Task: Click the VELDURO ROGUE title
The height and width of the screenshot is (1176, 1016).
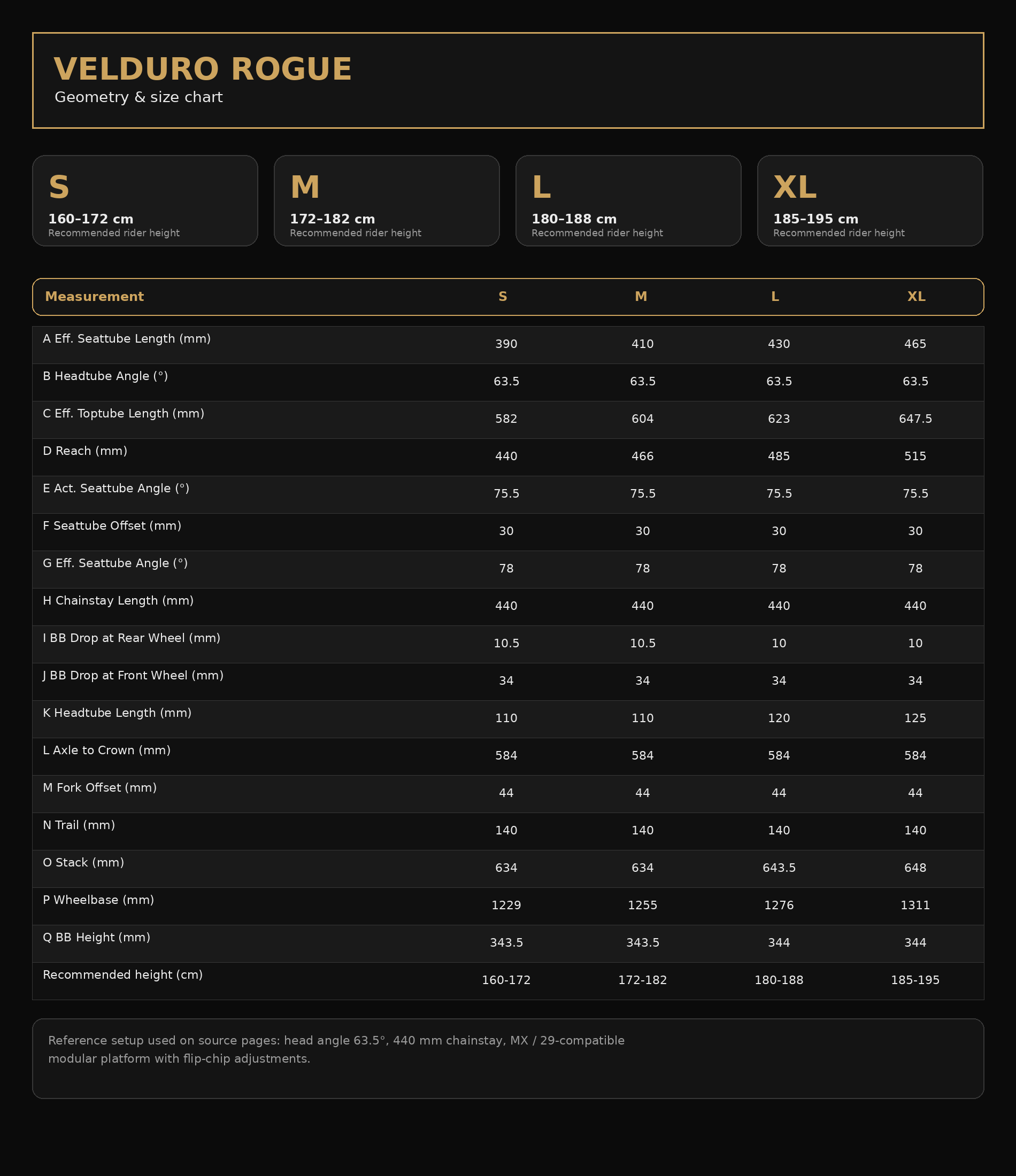Action: (x=203, y=69)
